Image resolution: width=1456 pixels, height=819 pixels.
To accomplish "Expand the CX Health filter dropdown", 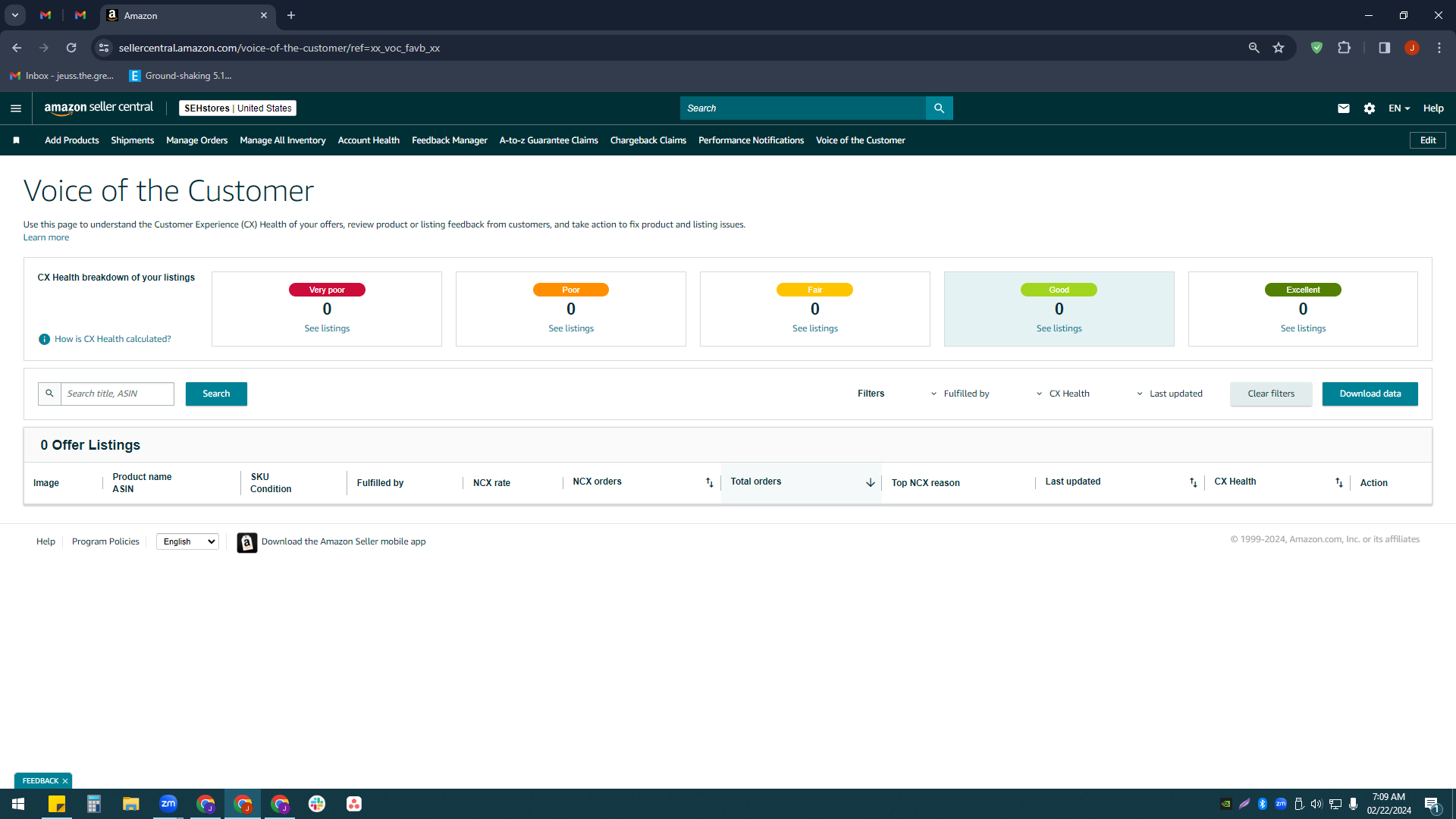I will [x=1062, y=394].
